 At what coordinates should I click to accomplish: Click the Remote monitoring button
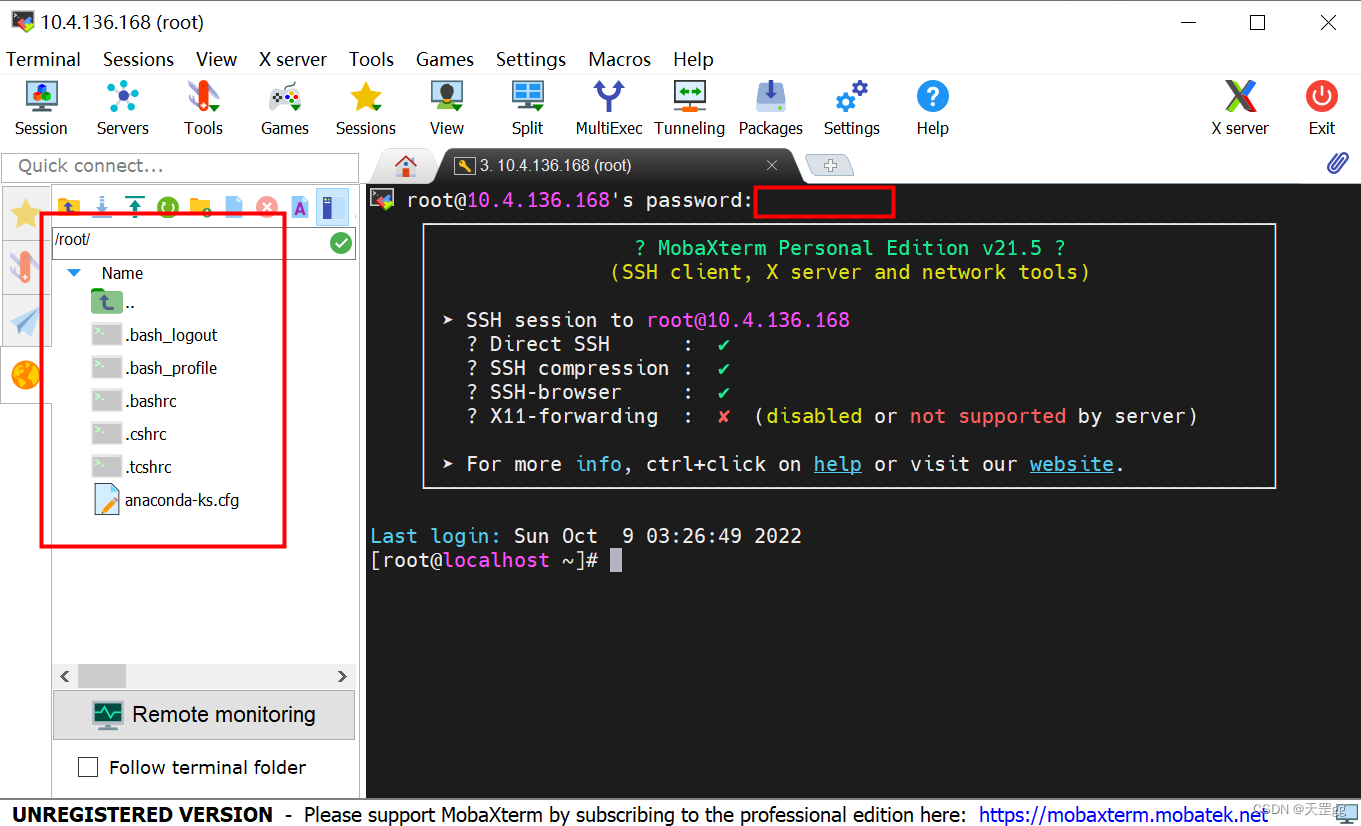(x=204, y=714)
